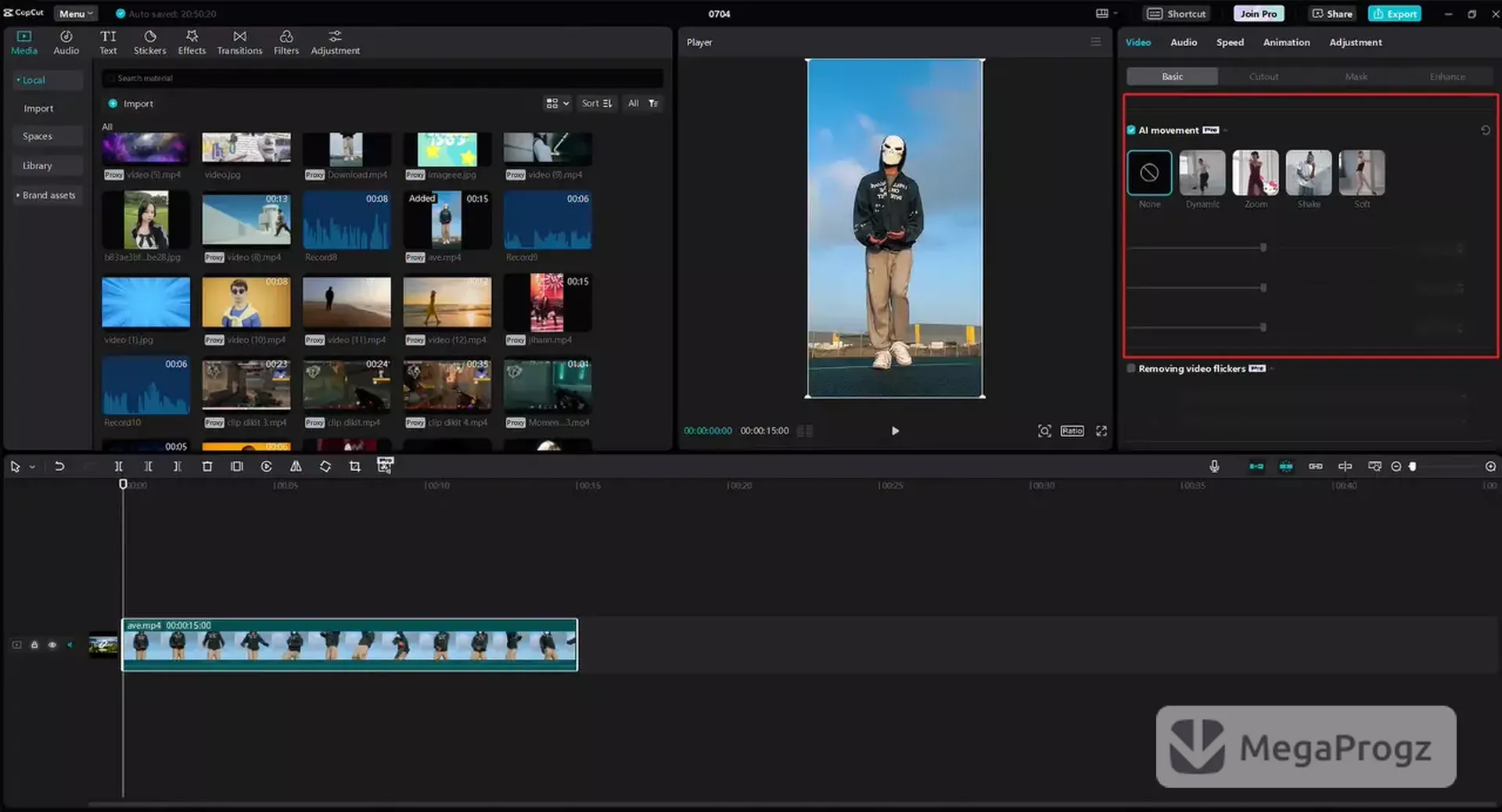
Task: Click the Import button in the media panel
Action: click(x=130, y=103)
